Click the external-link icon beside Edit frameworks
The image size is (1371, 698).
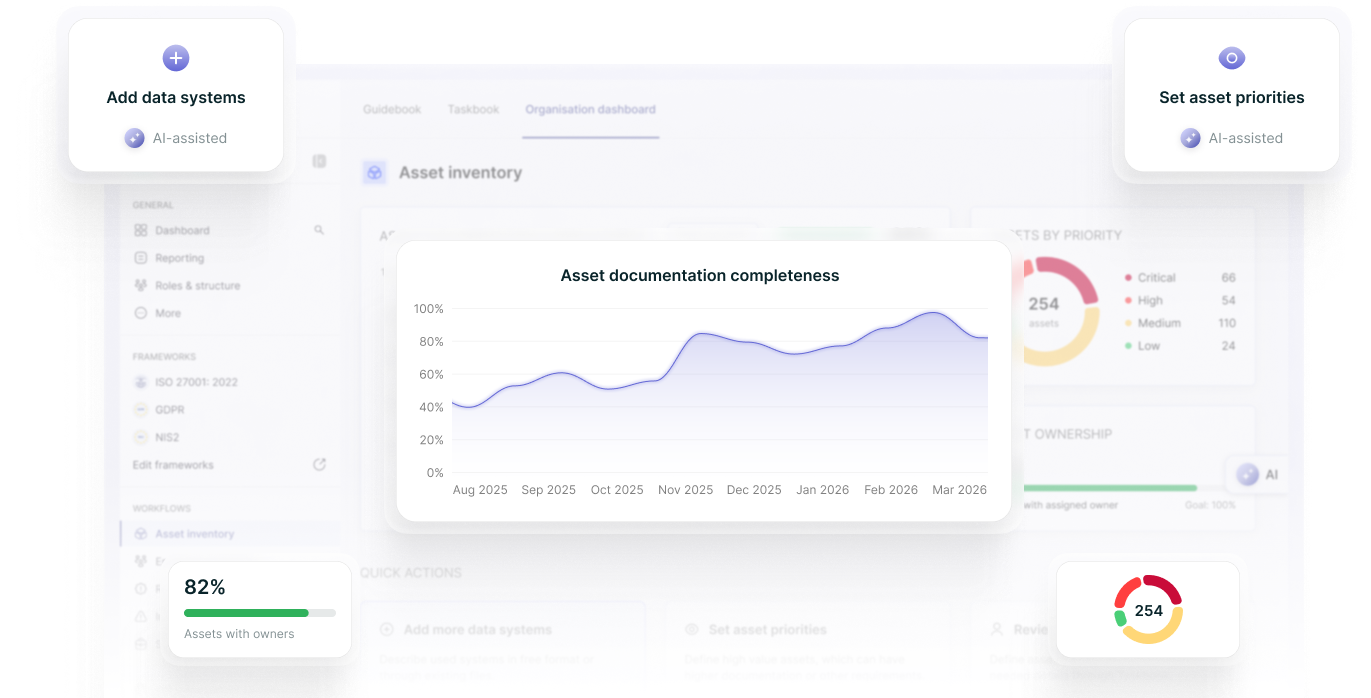click(319, 464)
